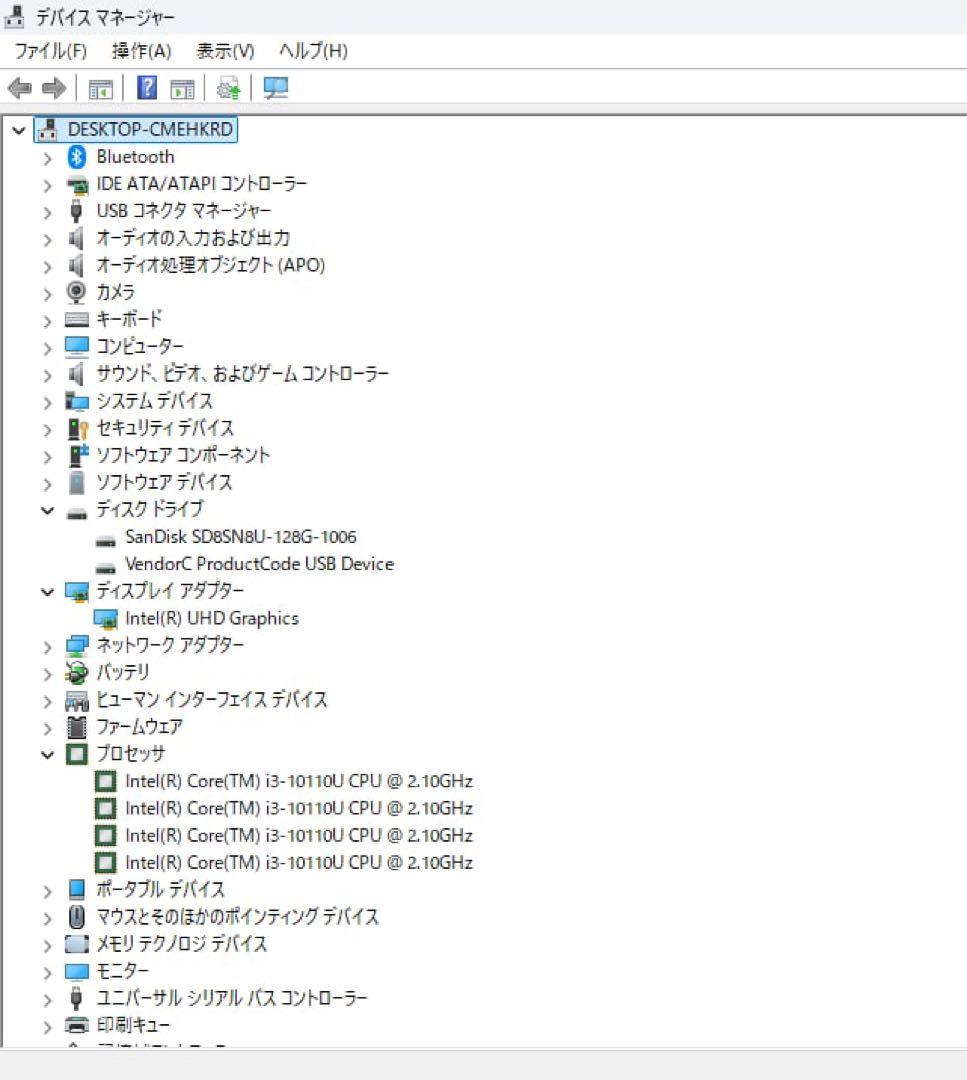Select the third Intel Core i3-10110U processor entry
The height and width of the screenshot is (1080, 967).
(298, 835)
